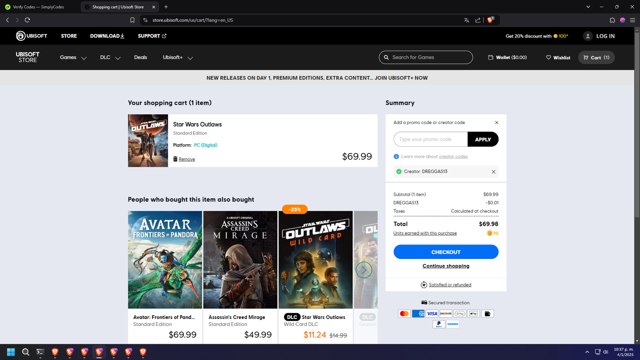This screenshot has height=360, width=640.
Task: Open the SUPPORT top menu item
Action: click(152, 36)
